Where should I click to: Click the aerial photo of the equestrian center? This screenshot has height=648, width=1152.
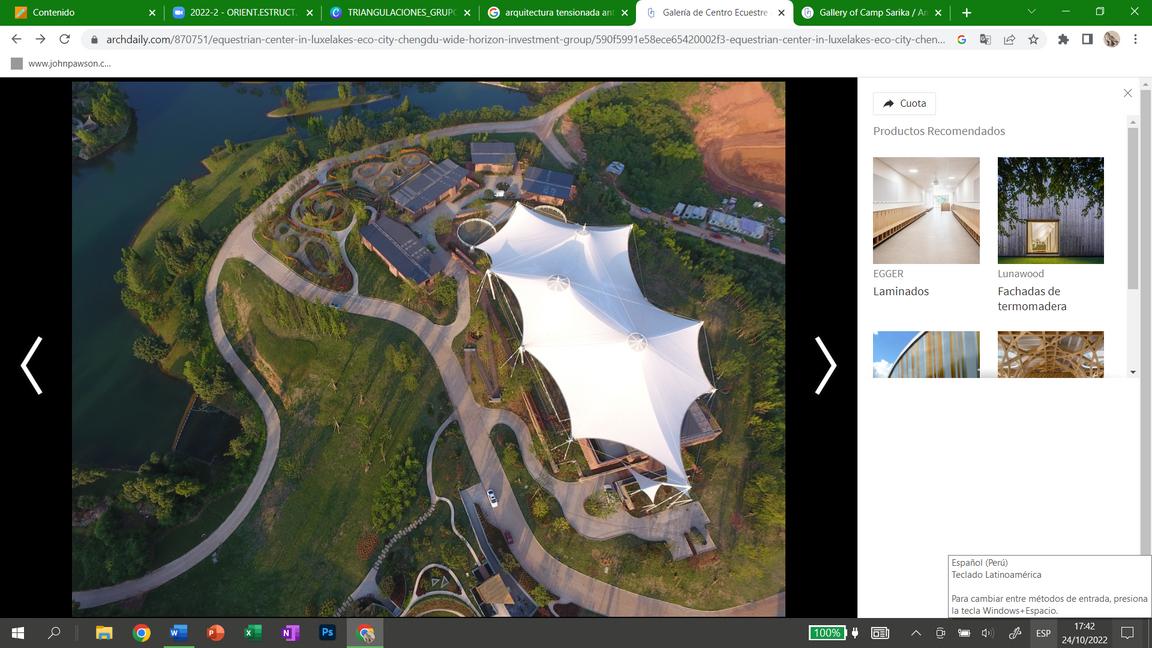[x=428, y=349]
